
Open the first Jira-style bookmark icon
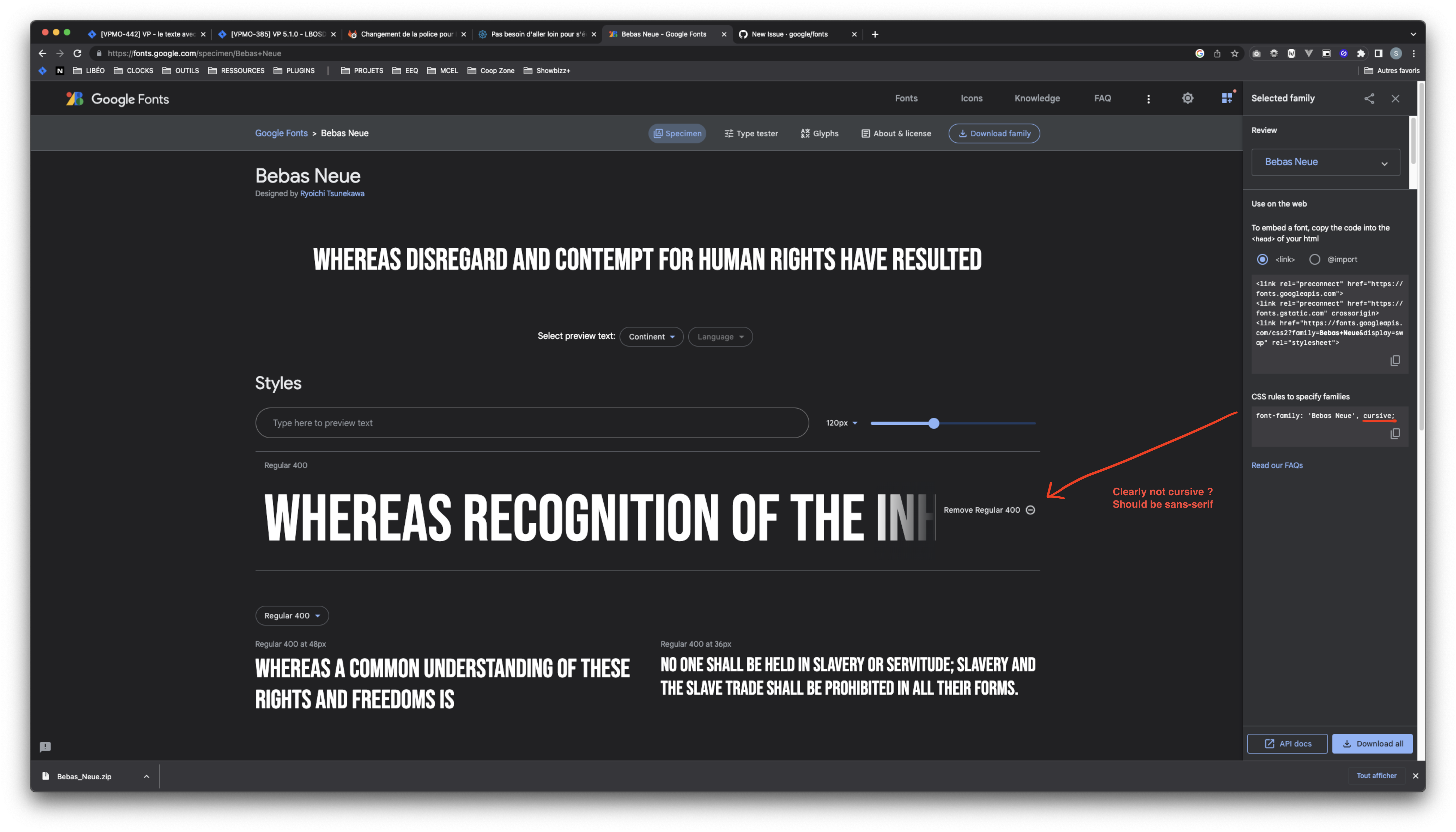click(x=42, y=71)
